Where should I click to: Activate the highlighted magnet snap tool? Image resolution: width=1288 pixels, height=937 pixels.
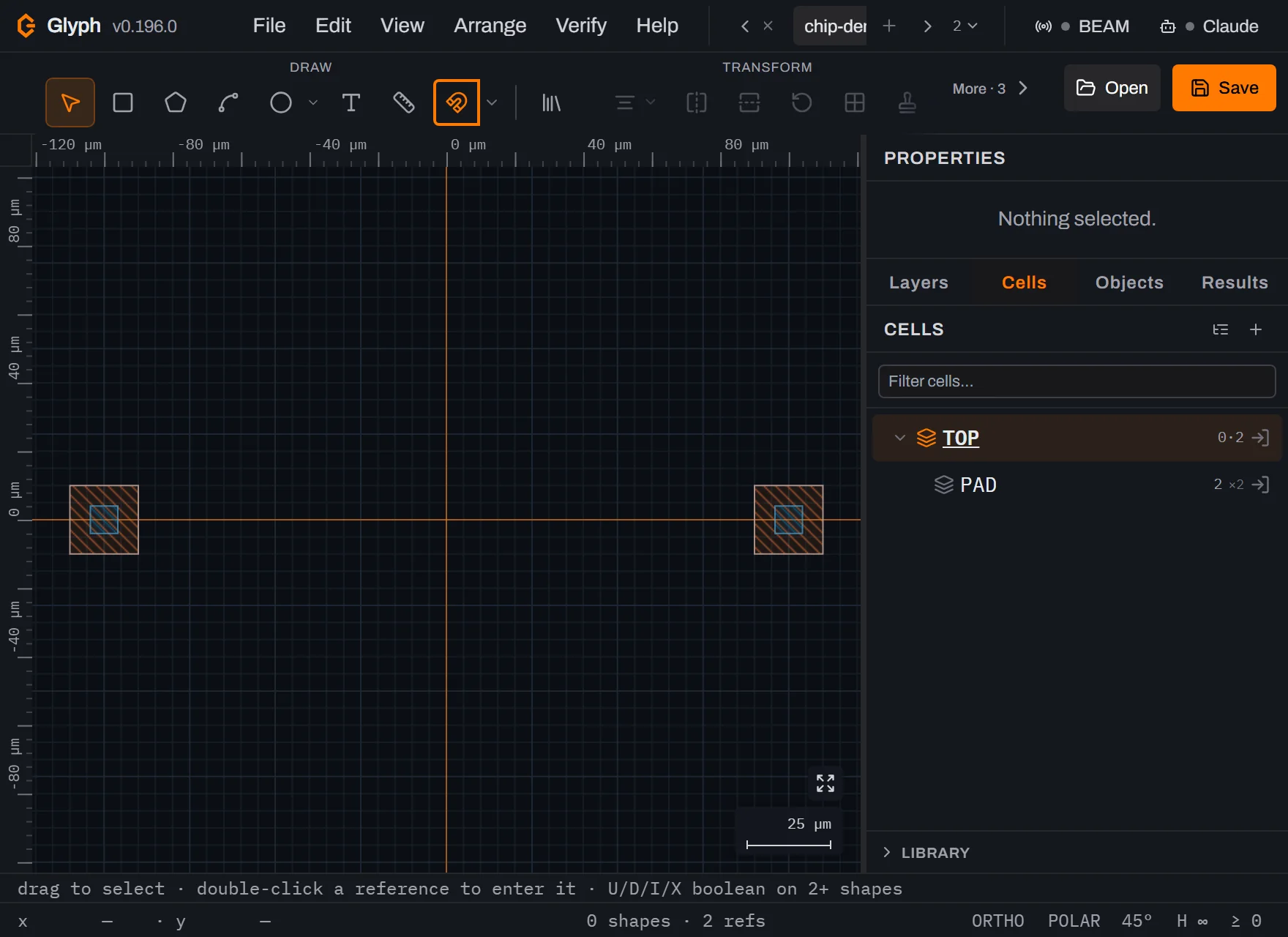(457, 102)
